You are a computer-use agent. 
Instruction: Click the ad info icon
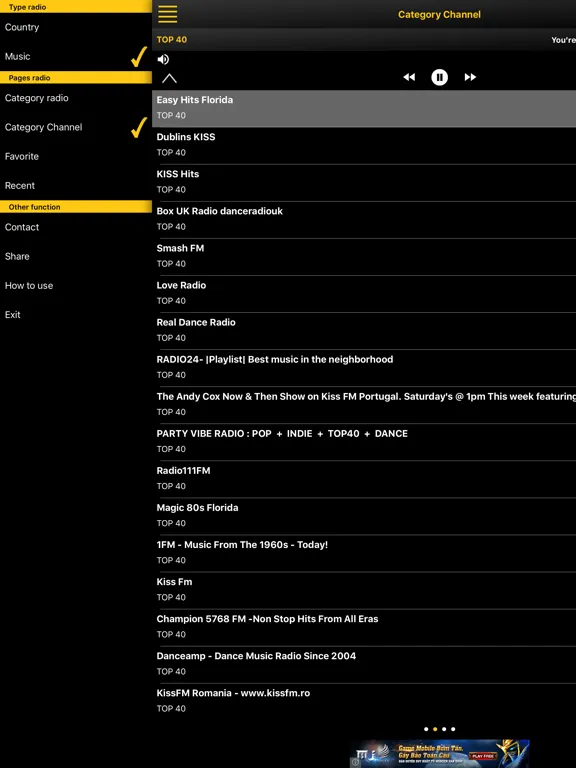click(x=355, y=762)
